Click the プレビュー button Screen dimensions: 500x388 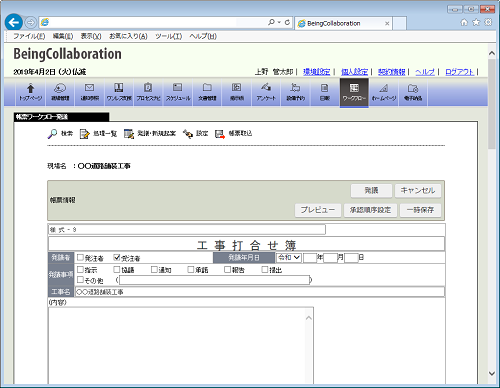coord(318,210)
